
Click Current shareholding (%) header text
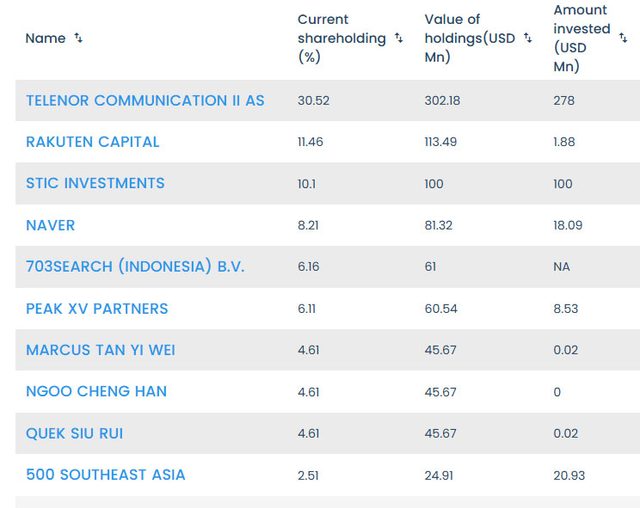coord(341,38)
